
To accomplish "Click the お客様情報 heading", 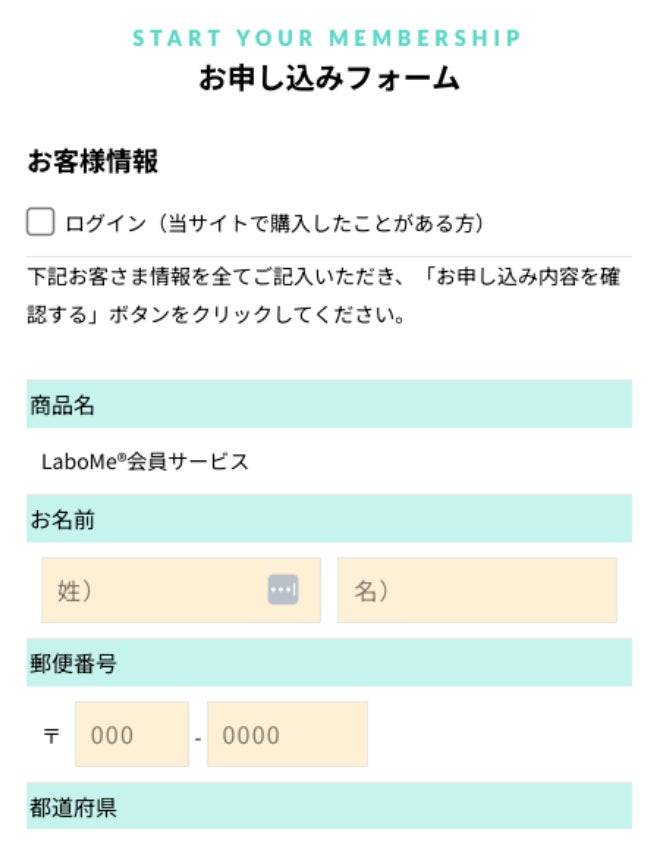I will (93, 162).
